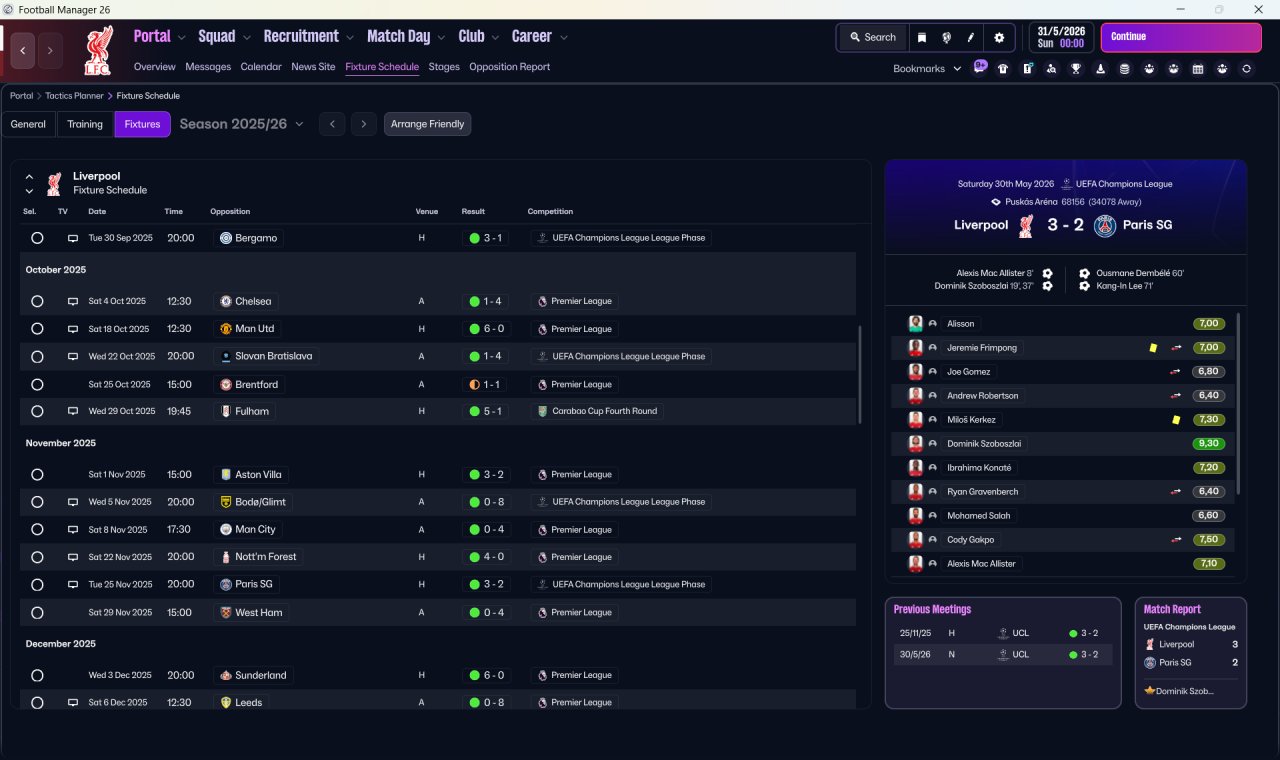Open the Tactics Planner breadcrumb link
Screen dimensions: 1280x760
(74, 96)
